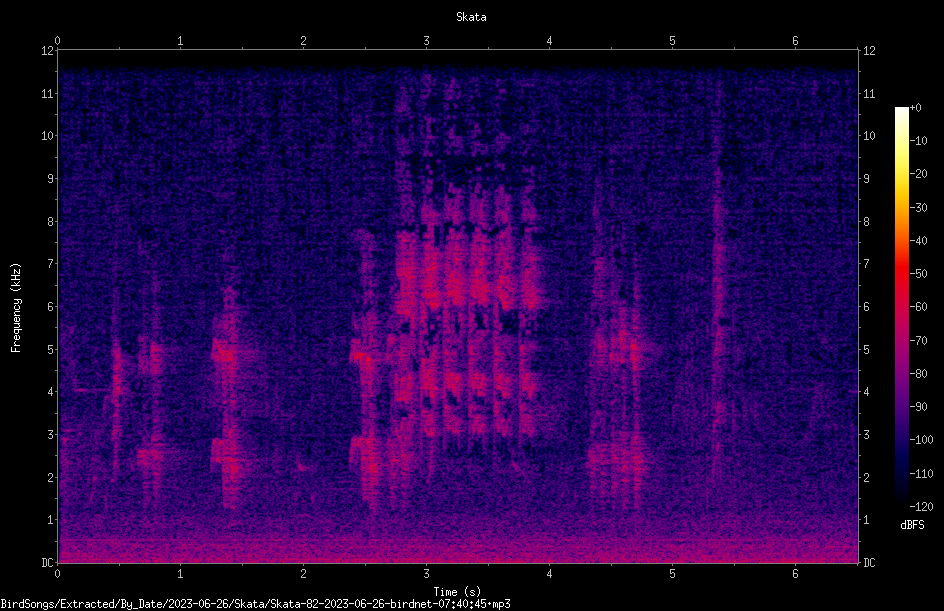
Task: Click the "Time (s)" axis label
Action: pos(457,592)
